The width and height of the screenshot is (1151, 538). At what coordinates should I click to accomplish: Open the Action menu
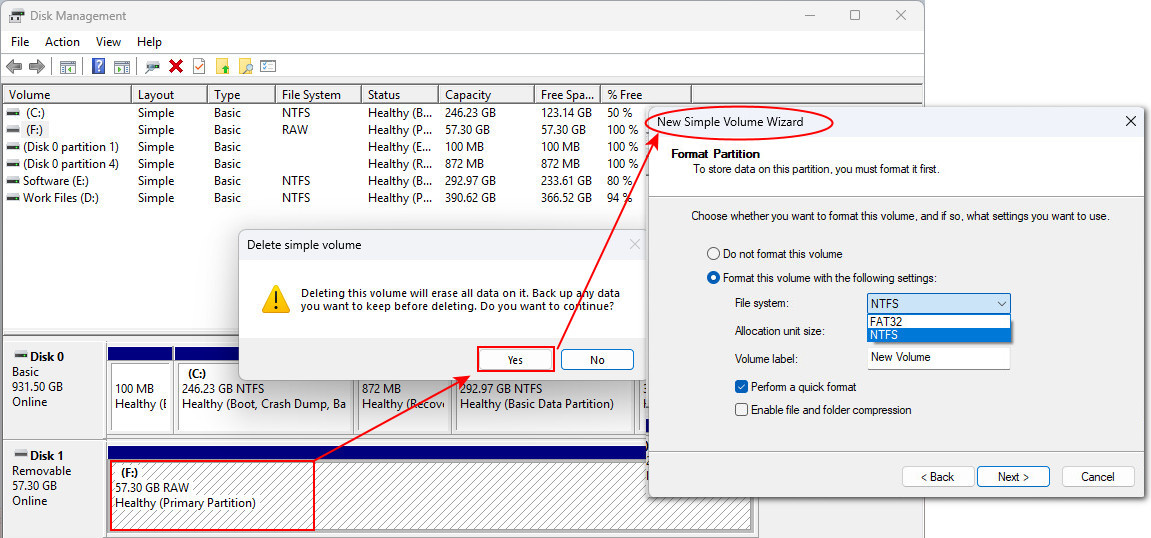[x=62, y=42]
